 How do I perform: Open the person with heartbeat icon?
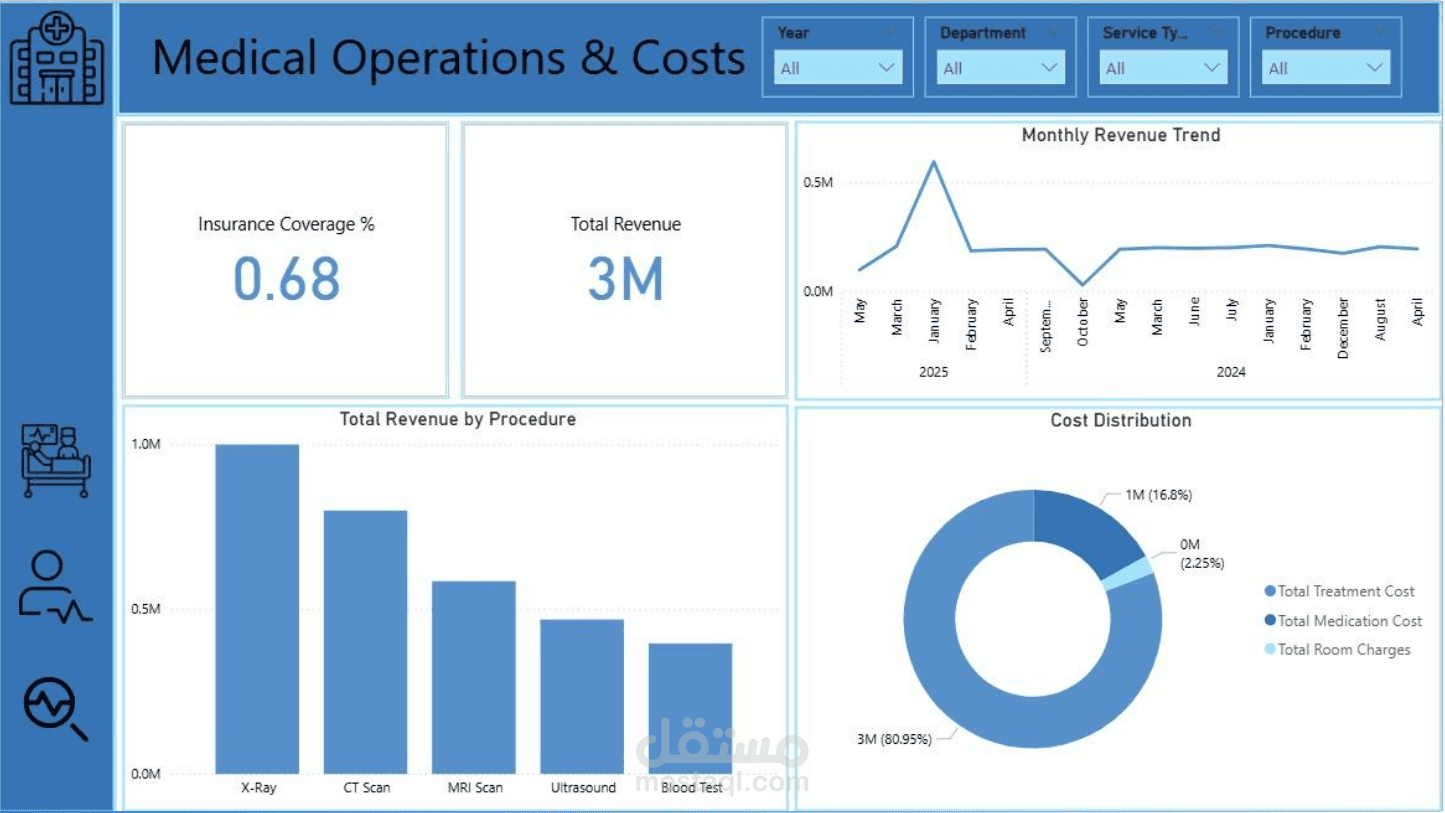55,587
